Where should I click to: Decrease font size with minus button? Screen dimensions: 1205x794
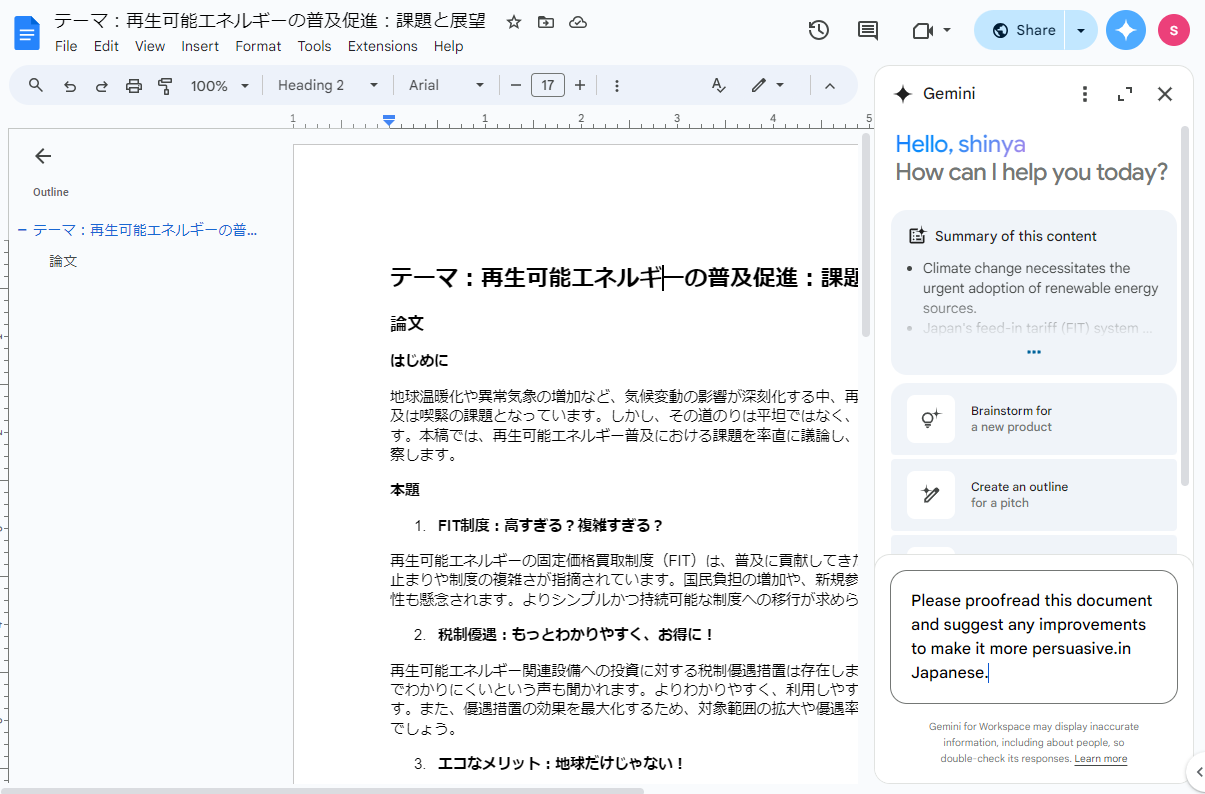(516, 85)
